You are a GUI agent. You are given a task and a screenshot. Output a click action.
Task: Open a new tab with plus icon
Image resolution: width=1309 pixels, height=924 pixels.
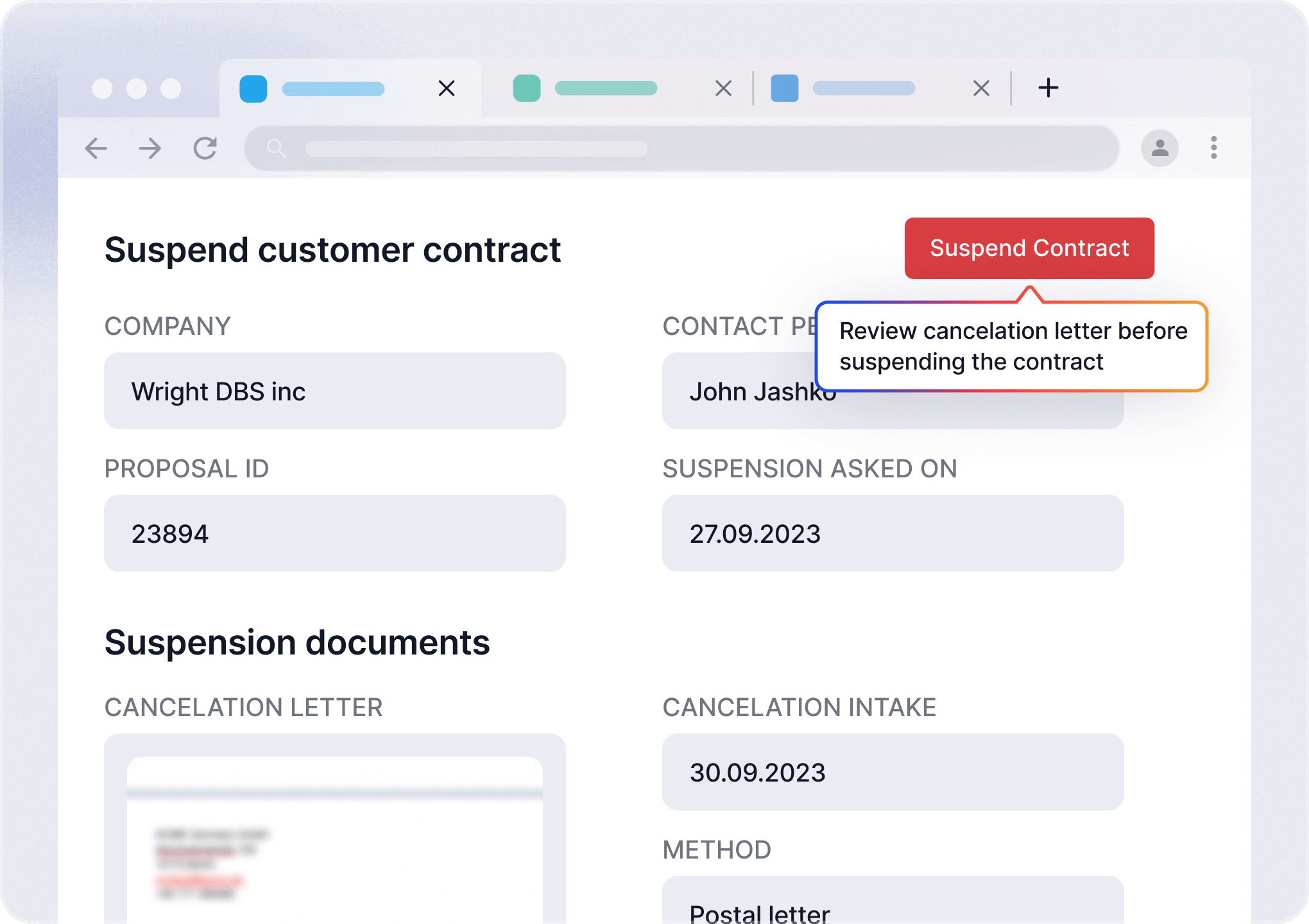point(1048,88)
